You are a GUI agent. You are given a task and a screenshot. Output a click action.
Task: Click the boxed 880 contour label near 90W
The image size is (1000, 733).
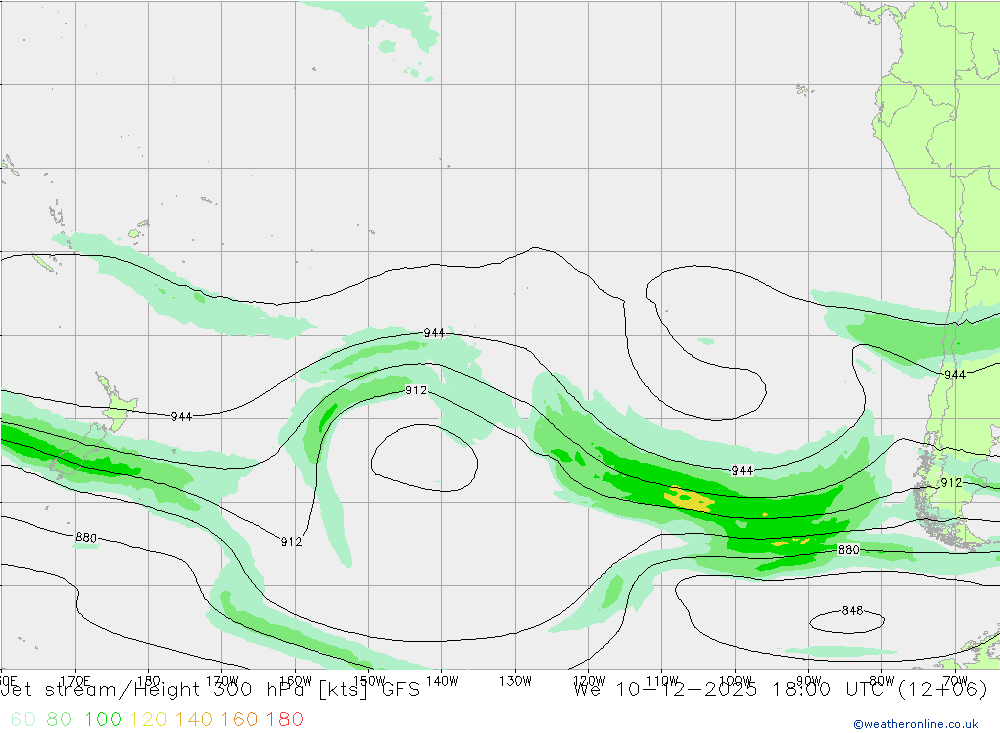[x=848, y=549]
